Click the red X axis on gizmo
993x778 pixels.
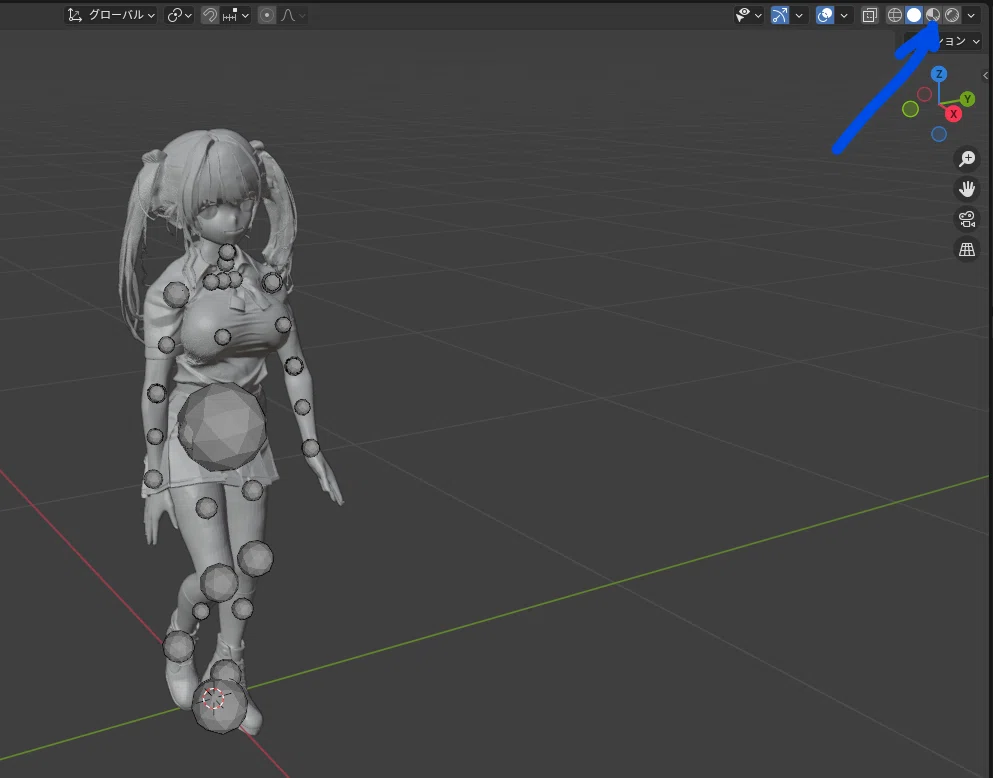[953, 114]
